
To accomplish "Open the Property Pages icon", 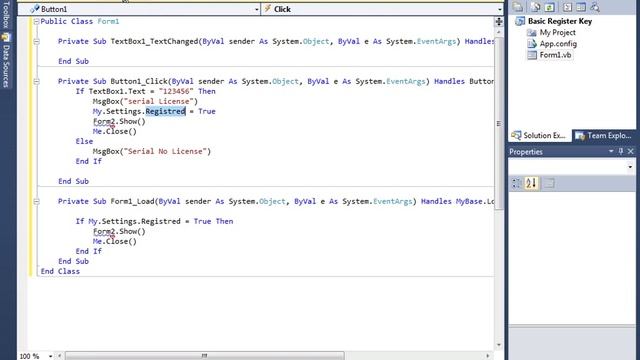I will tap(549, 183).
